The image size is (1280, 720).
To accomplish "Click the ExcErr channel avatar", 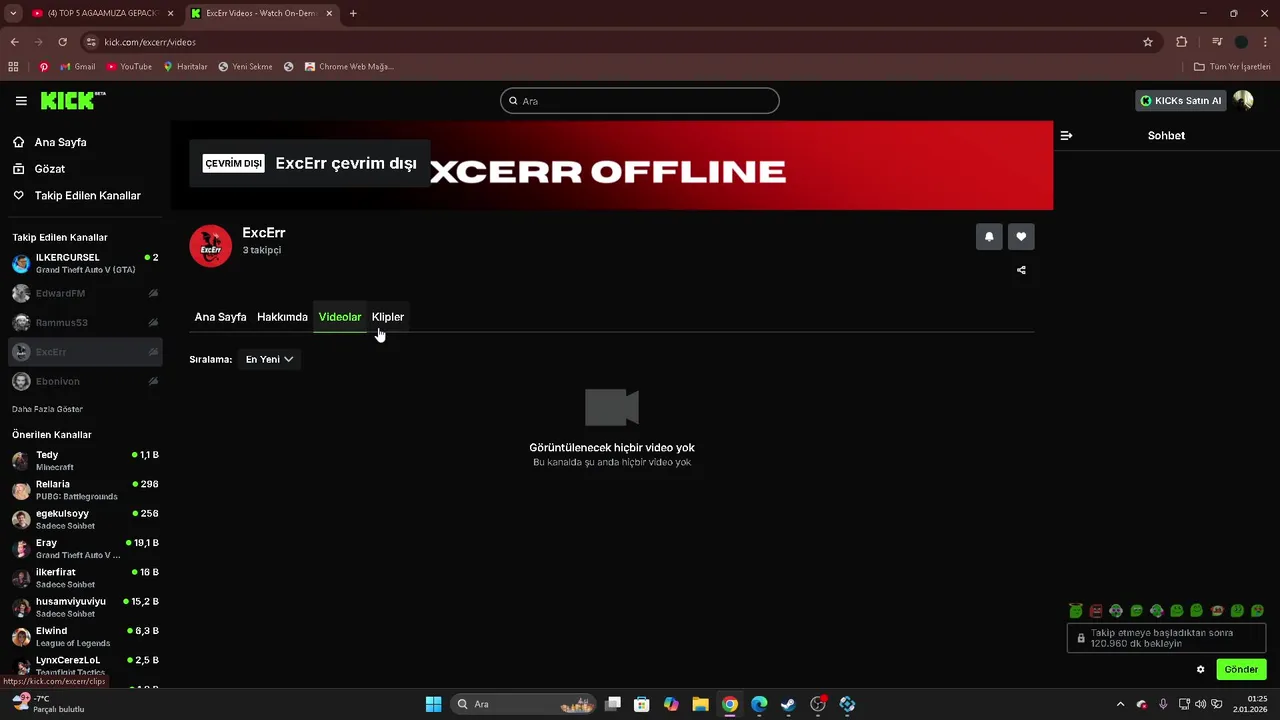I will click(x=211, y=246).
